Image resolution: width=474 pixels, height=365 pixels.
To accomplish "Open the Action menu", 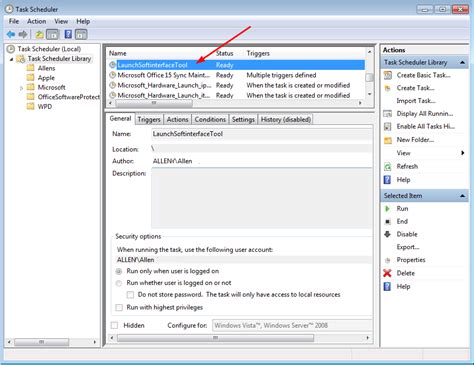I will click(37, 21).
